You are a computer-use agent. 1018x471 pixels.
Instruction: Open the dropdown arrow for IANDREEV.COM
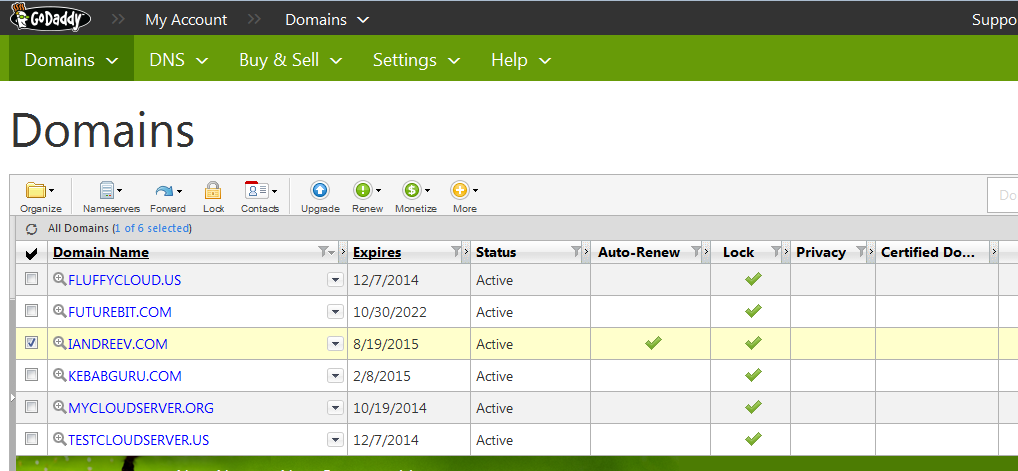coord(335,344)
